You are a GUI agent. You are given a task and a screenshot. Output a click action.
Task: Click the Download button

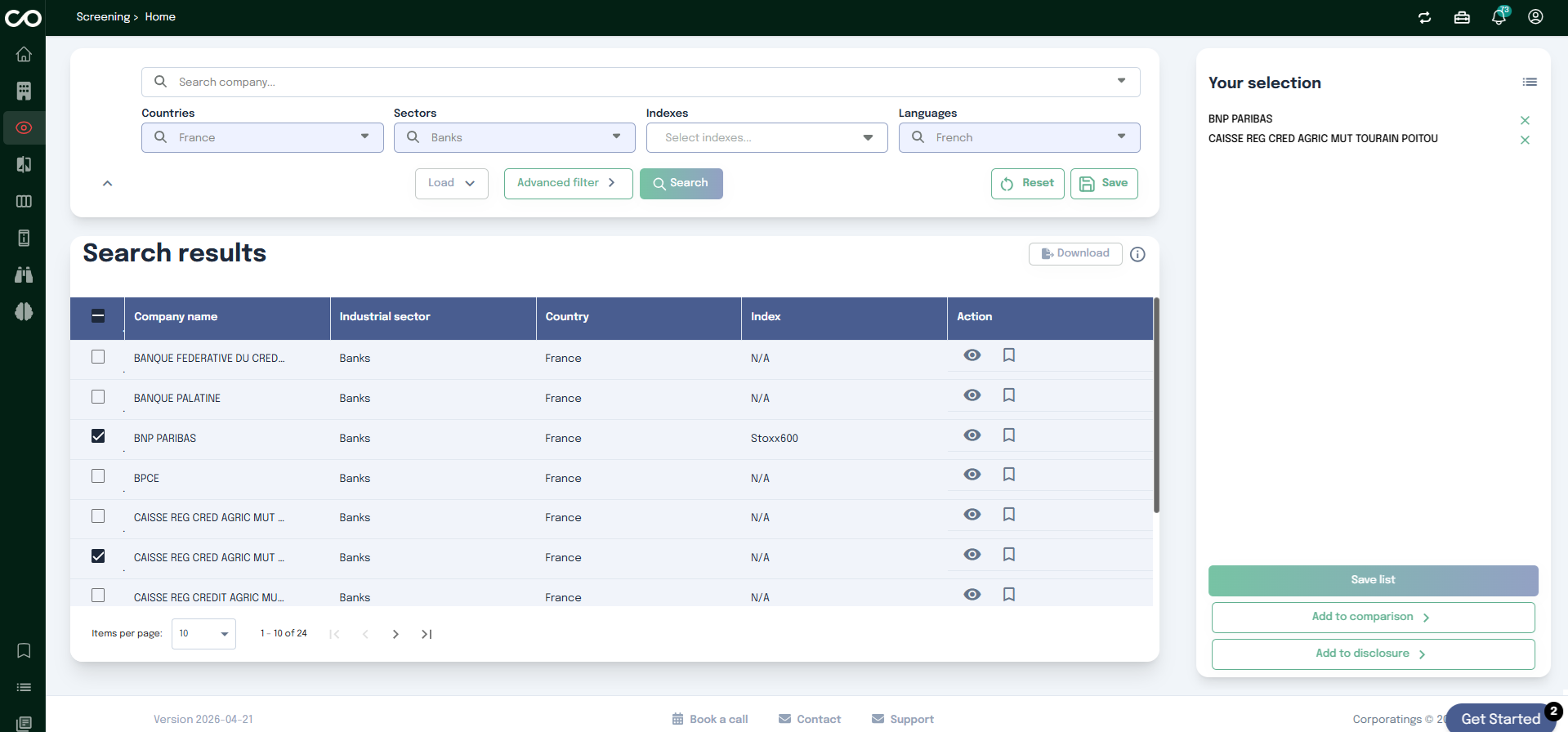pyautogui.click(x=1075, y=254)
